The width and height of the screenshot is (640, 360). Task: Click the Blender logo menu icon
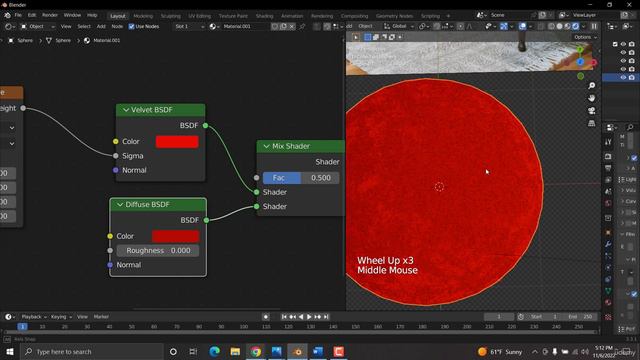point(8,15)
